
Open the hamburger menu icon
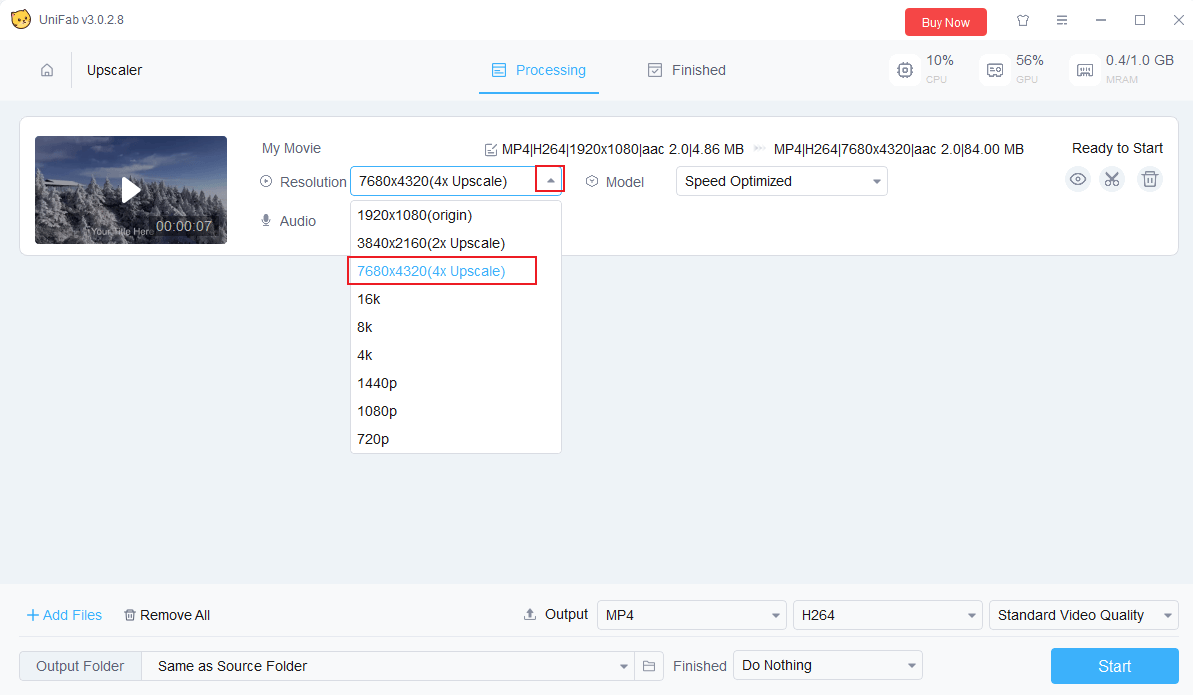click(1061, 21)
